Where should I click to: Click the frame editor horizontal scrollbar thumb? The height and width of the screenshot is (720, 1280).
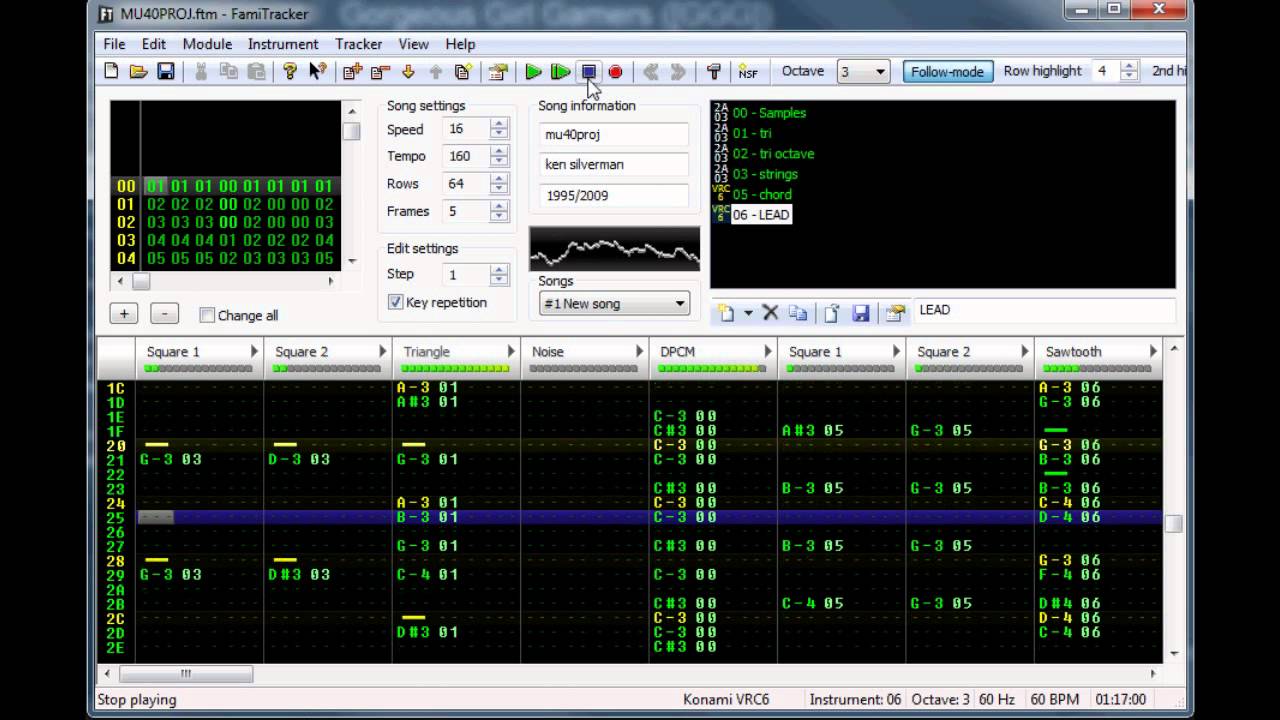click(141, 282)
